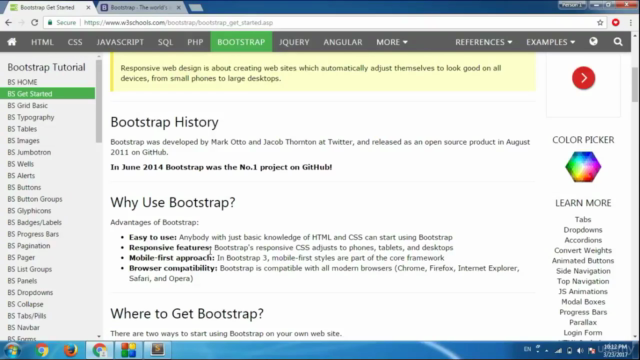Viewport: 640px width, 360px height.
Task: Open the HTML menu item
Action: coord(42,42)
